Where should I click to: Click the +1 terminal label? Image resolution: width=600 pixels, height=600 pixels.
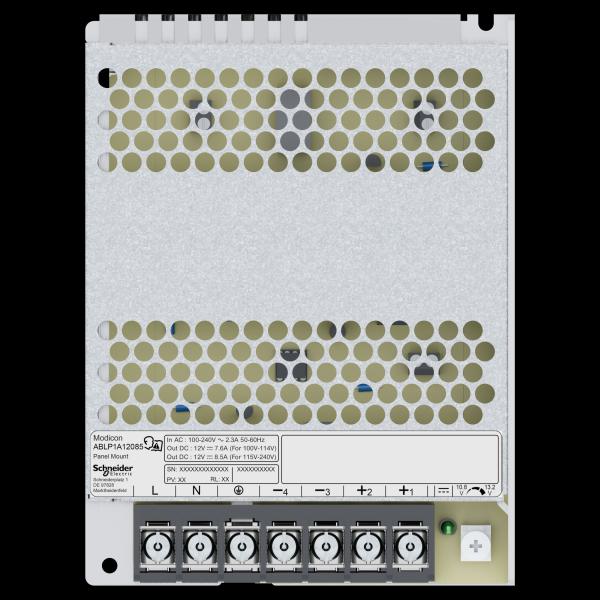[405, 490]
